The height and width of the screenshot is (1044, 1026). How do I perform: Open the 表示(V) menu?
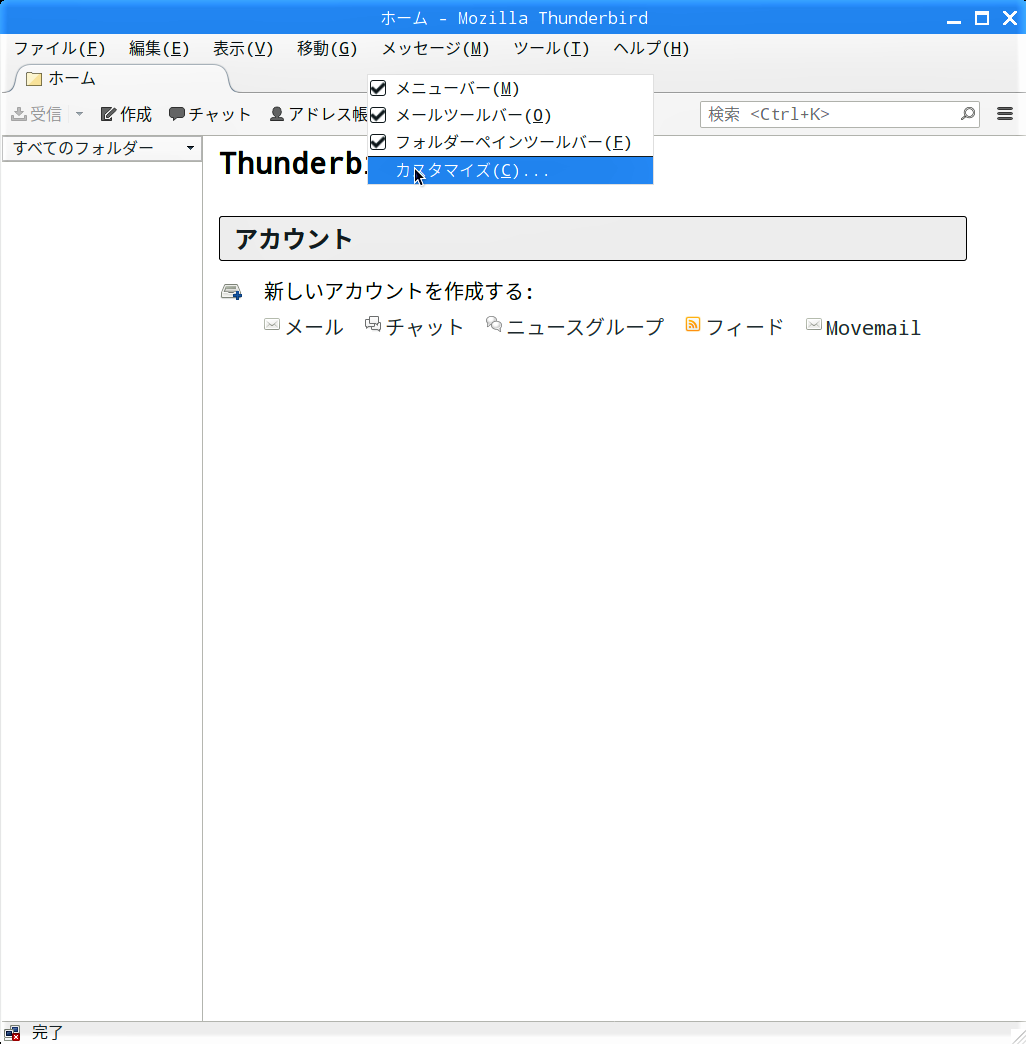[242, 49]
